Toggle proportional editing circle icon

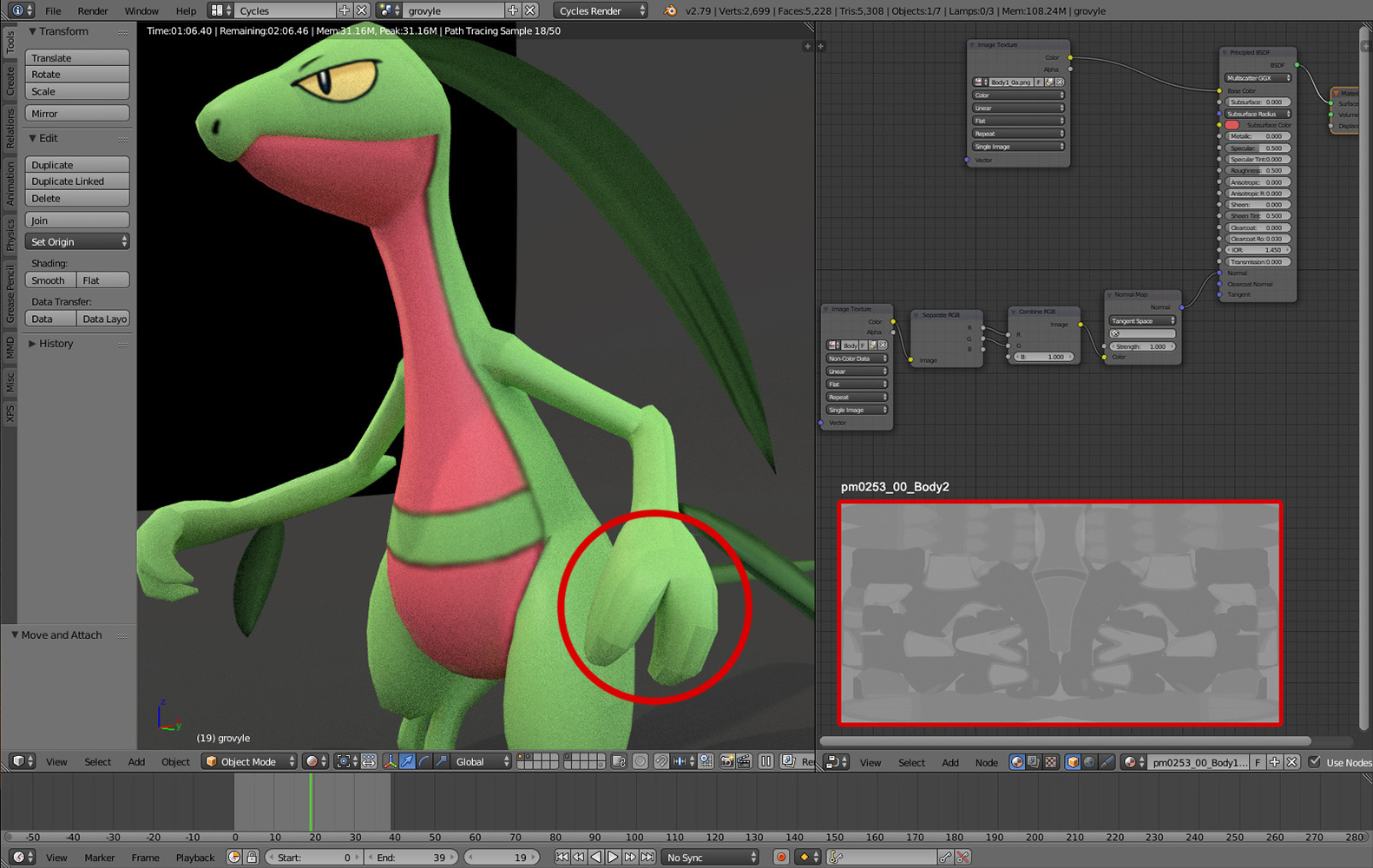click(x=641, y=761)
